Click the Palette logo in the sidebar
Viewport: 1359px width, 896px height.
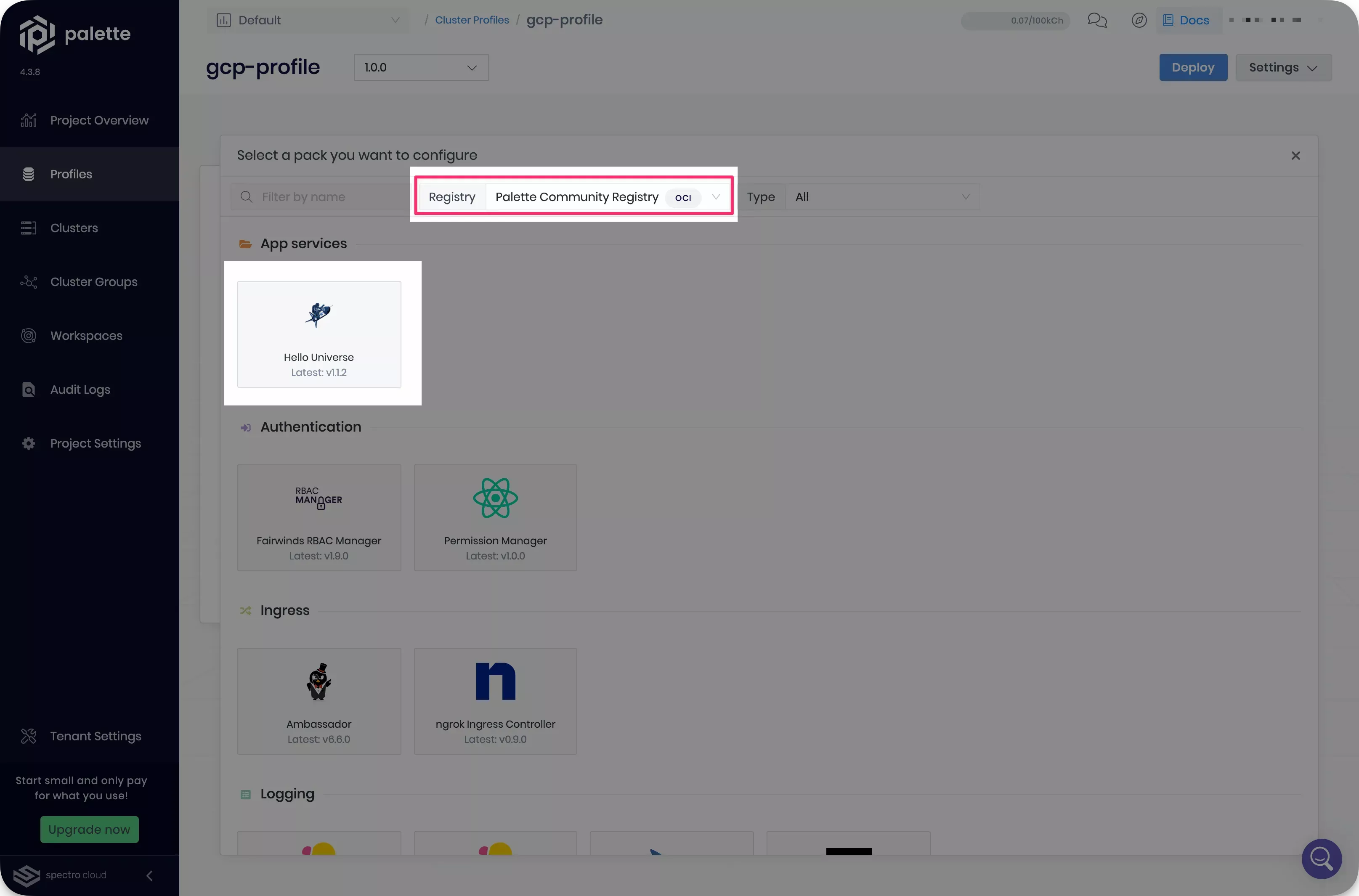(75, 34)
